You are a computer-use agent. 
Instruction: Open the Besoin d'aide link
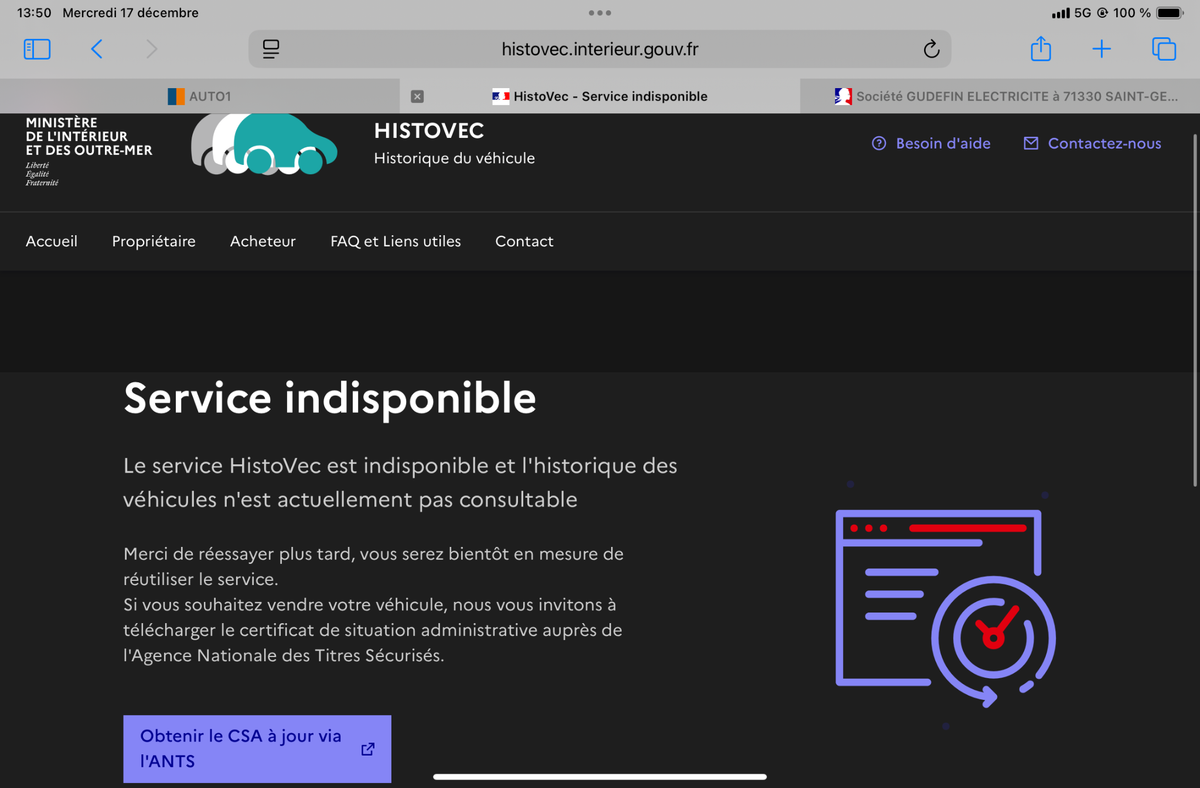[x=931, y=144]
